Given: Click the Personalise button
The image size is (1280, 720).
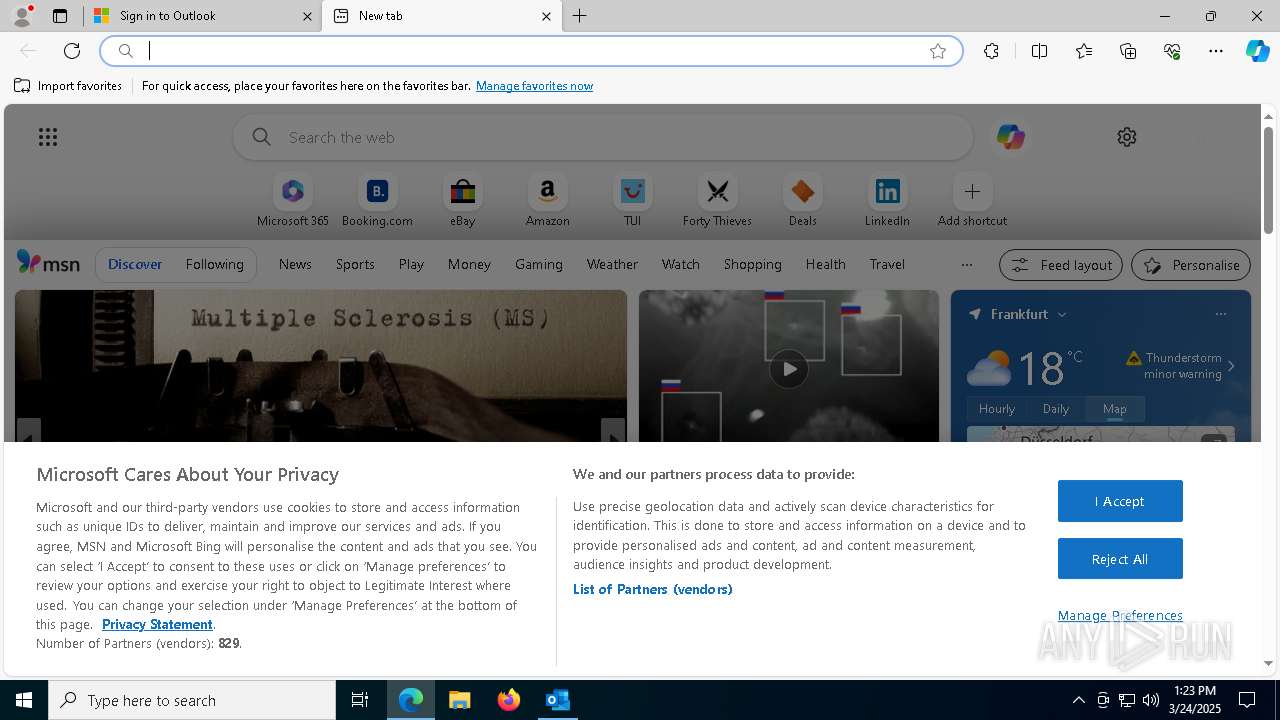Looking at the screenshot, I should (1191, 265).
